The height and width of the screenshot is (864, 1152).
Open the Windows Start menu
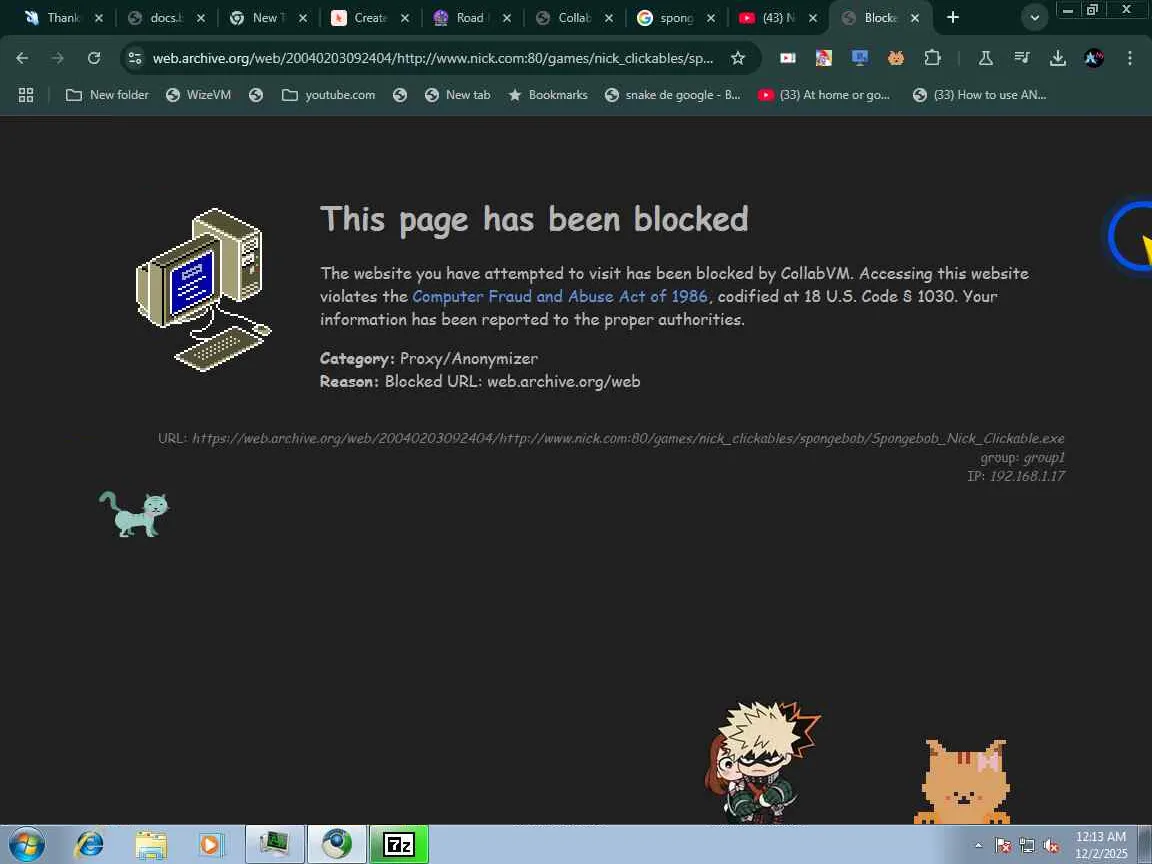pyautogui.click(x=26, y=845)
